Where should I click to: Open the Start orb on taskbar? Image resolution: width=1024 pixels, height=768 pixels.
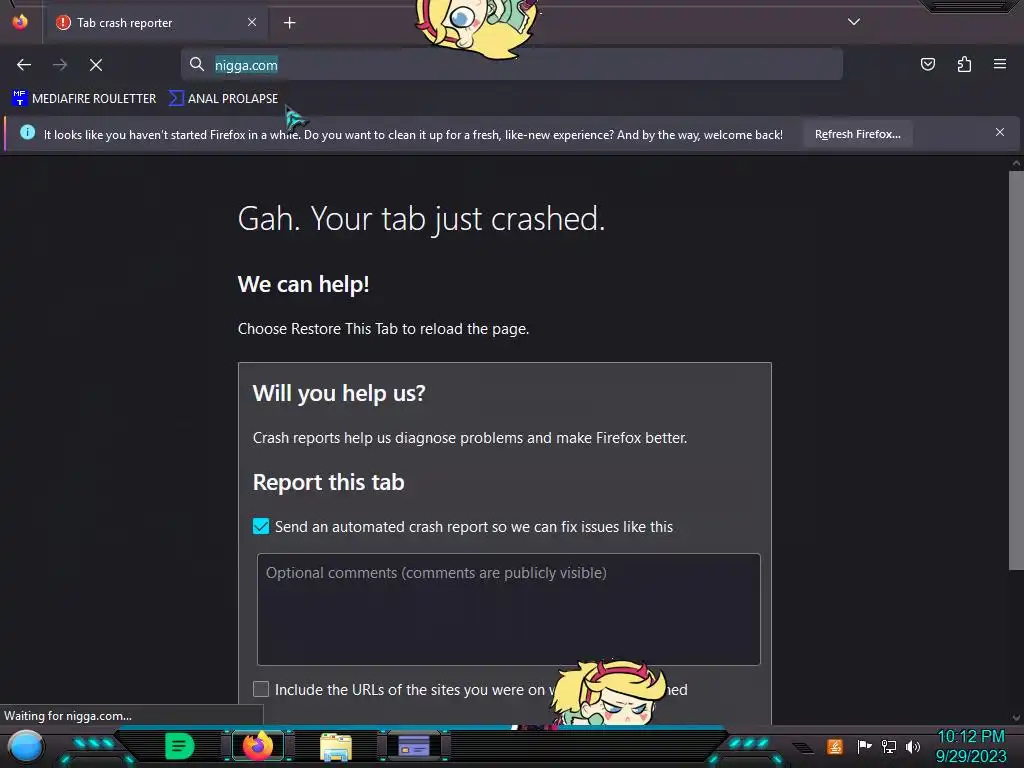pyautogui.click(x=25, y=746)
